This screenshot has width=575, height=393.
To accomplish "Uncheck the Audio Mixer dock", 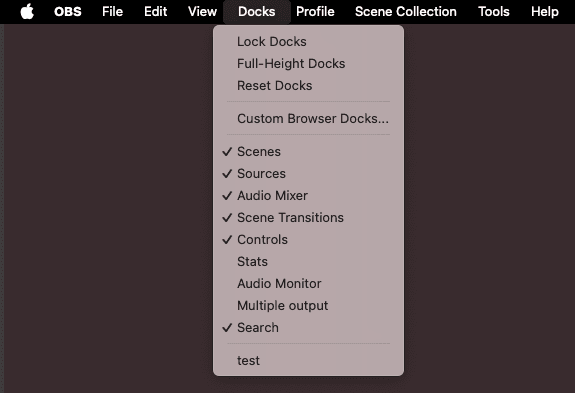I will pos(308,195).
